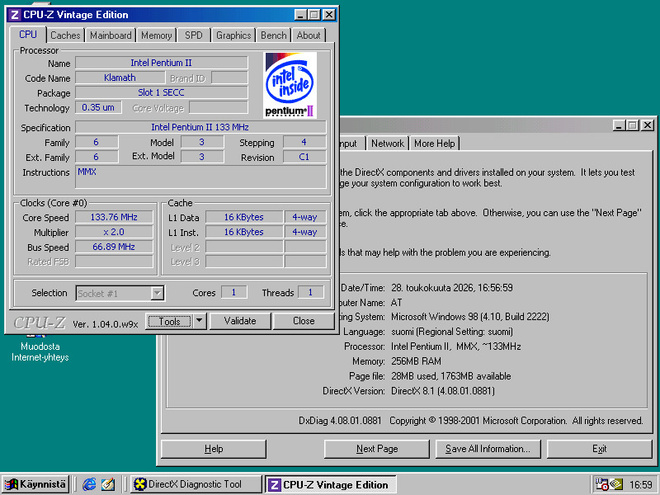The image size is (660, 495).
Task: Click Next Page in DirectX Diagnostic Tool
Action: click(x=377, y=449)
